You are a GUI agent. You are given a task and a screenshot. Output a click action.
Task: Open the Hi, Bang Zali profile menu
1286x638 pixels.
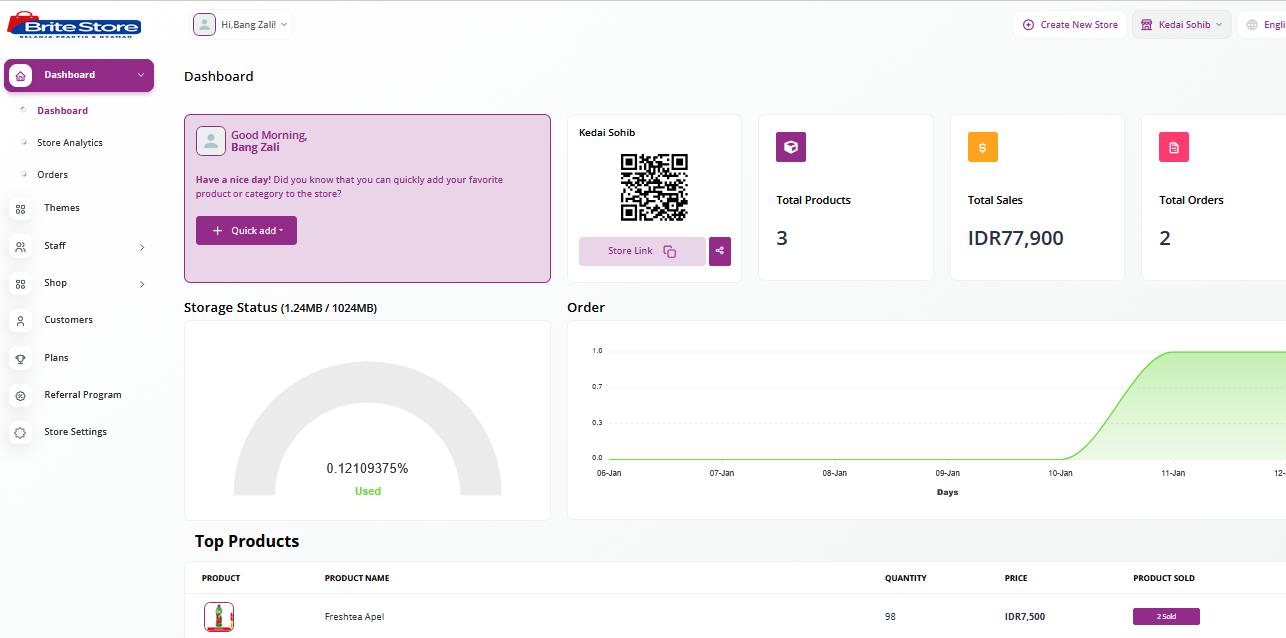coord(242,25)
